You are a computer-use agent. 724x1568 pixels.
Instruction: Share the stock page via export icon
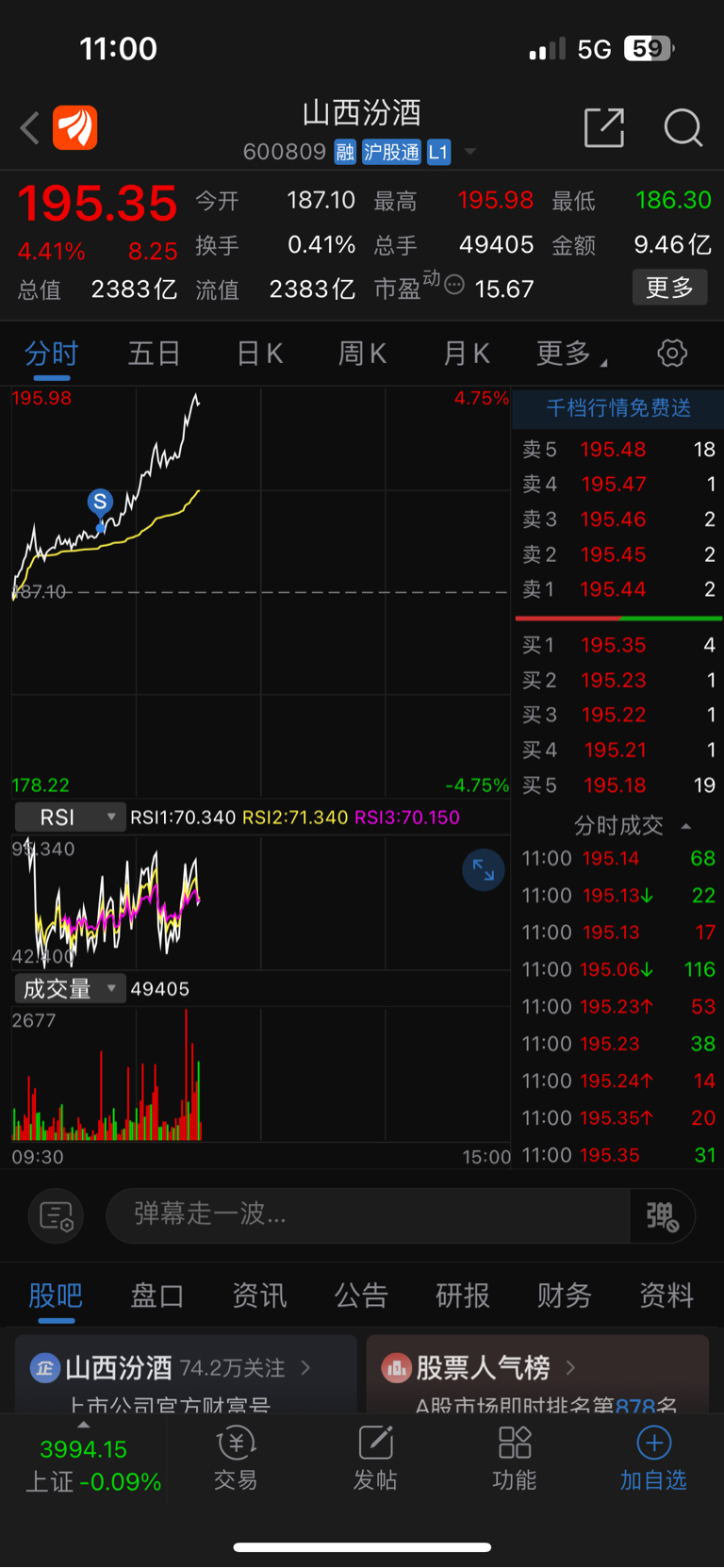click(604, 127)
